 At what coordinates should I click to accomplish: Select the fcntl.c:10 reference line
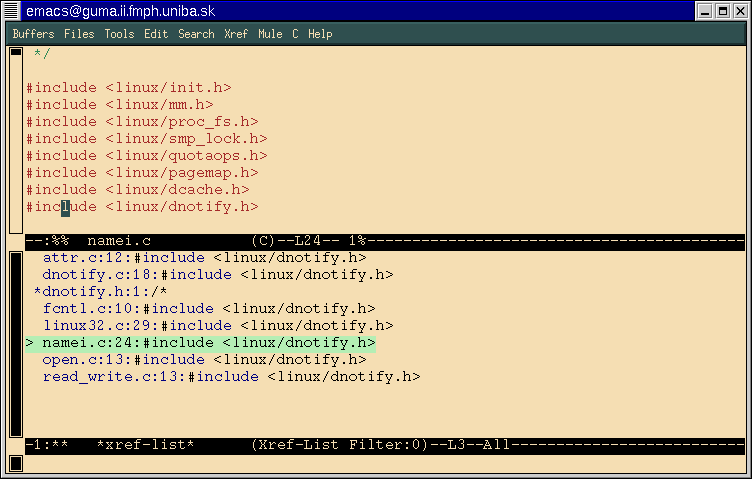(x=209, y=308)
